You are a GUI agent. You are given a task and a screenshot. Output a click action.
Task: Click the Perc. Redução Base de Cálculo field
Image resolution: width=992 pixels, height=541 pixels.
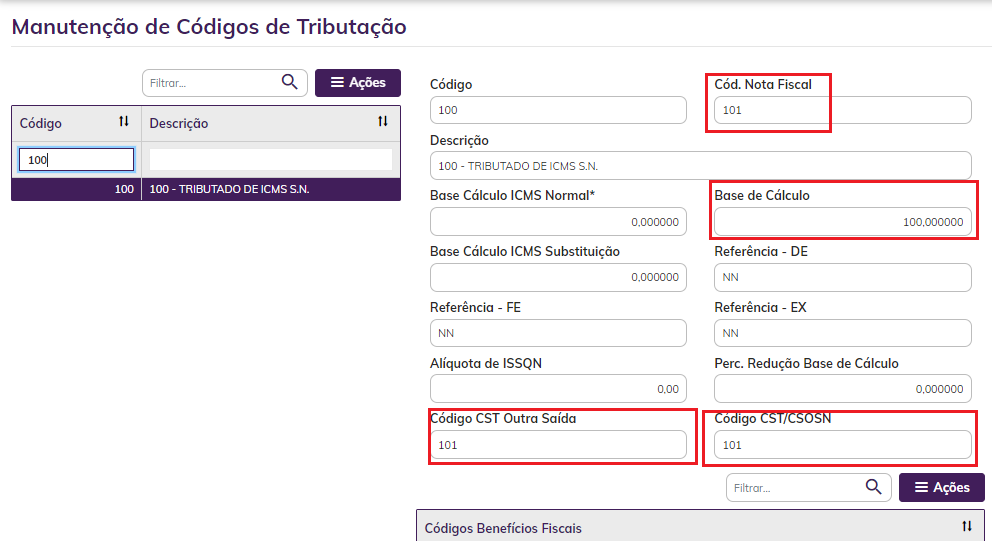pyautogui.click(x=842, y=389)
